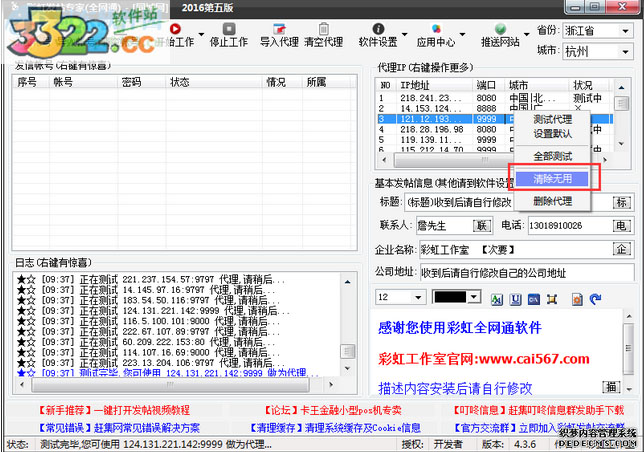Expand the 推送网站 dropdown arrow

coord(527,34)
